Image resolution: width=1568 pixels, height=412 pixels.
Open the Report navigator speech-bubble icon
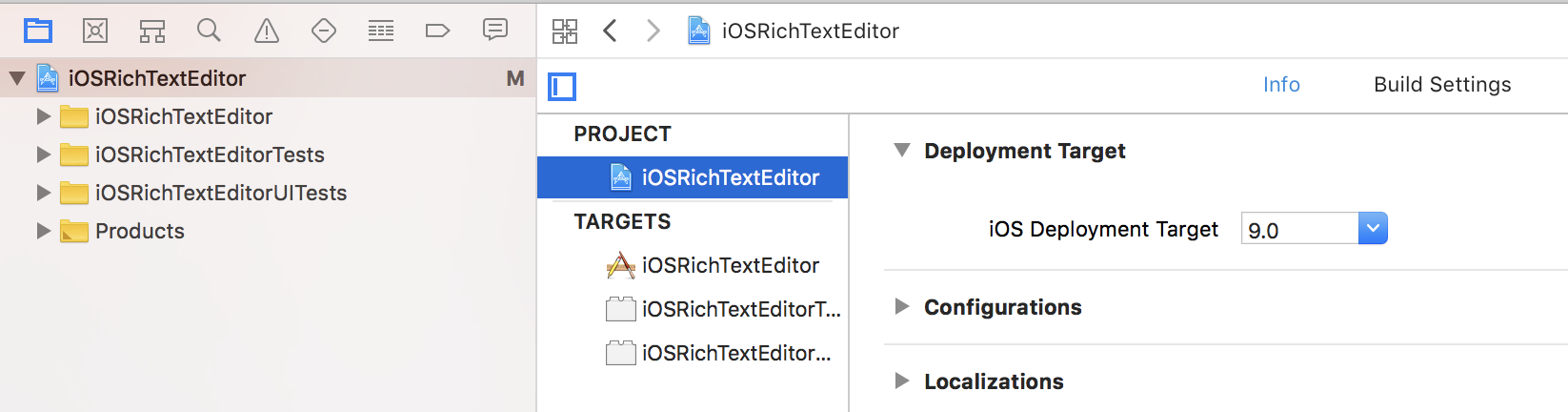coord(495,31)
